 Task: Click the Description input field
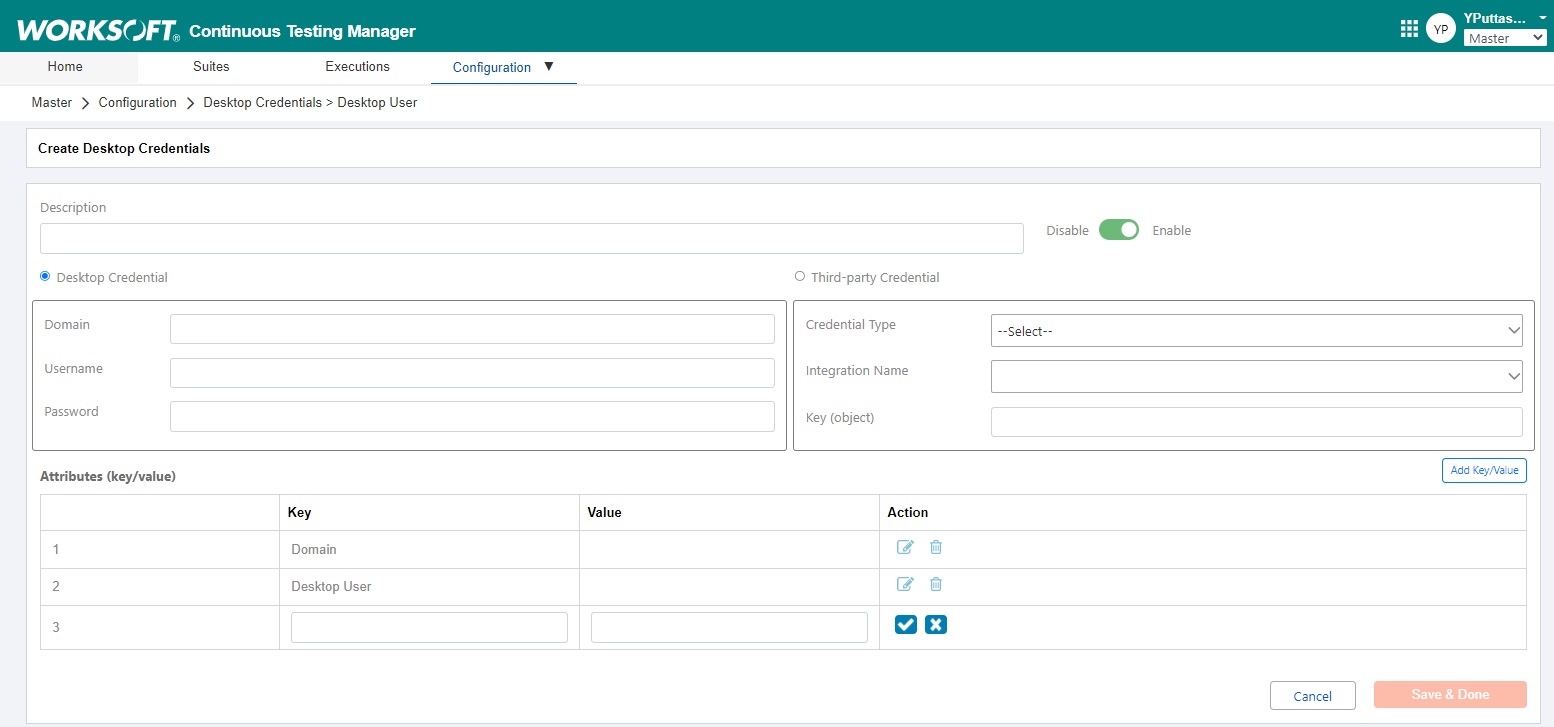coord(531,239)
